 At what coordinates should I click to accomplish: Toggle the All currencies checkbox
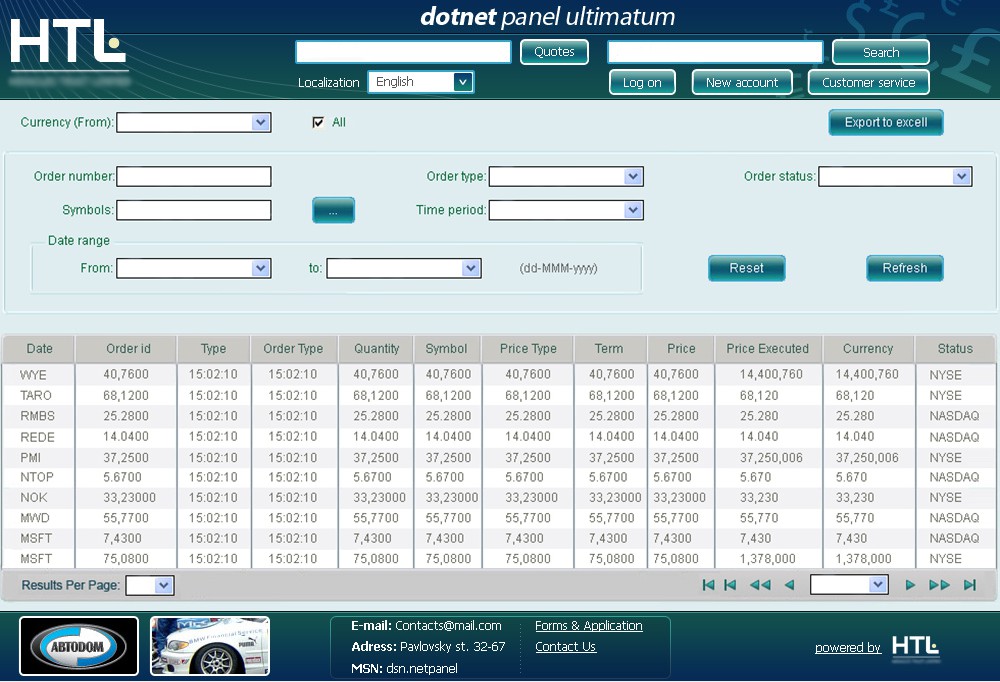[318, 122]
